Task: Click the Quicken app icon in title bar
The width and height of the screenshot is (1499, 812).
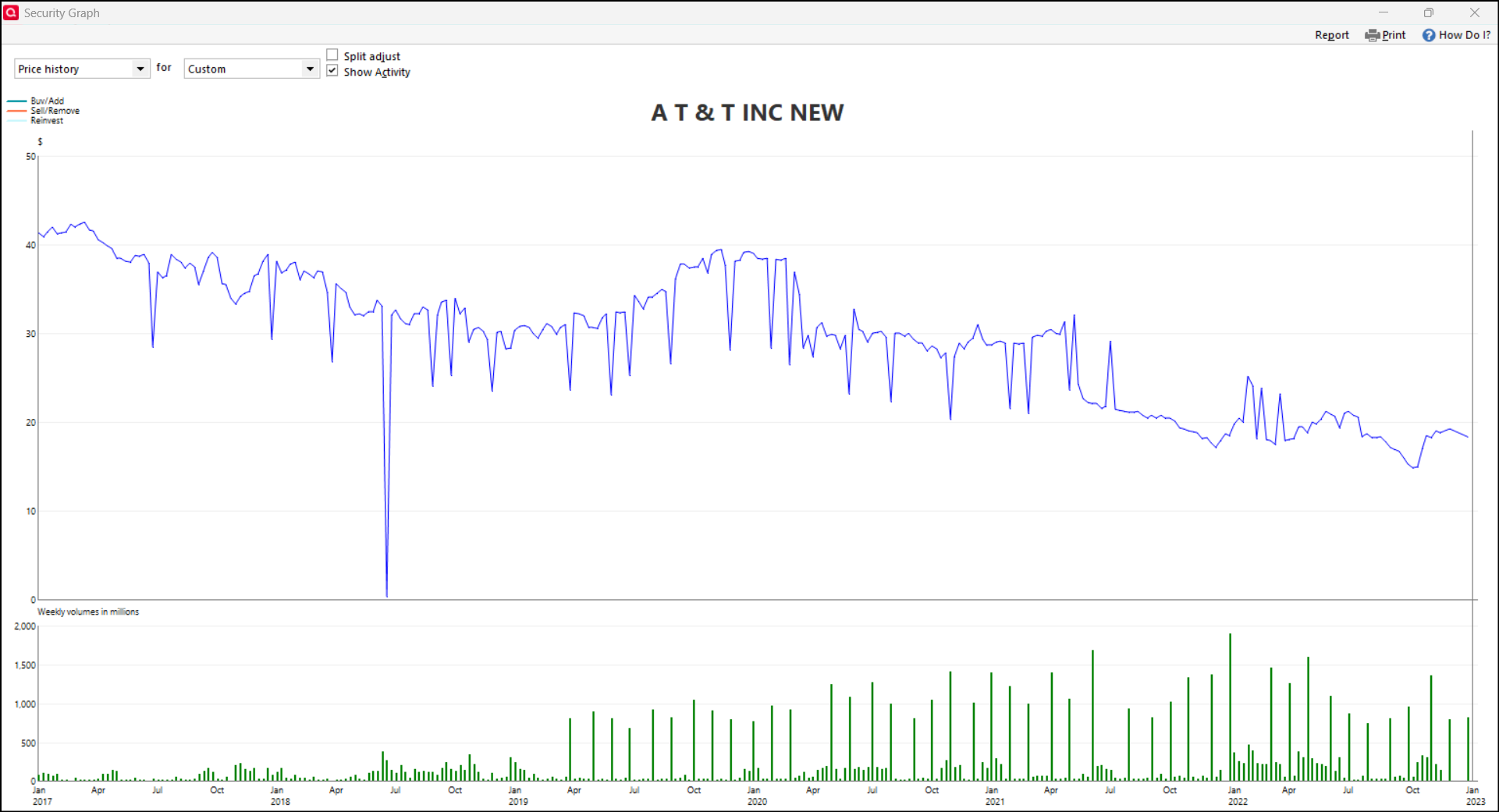Action: 11,12
